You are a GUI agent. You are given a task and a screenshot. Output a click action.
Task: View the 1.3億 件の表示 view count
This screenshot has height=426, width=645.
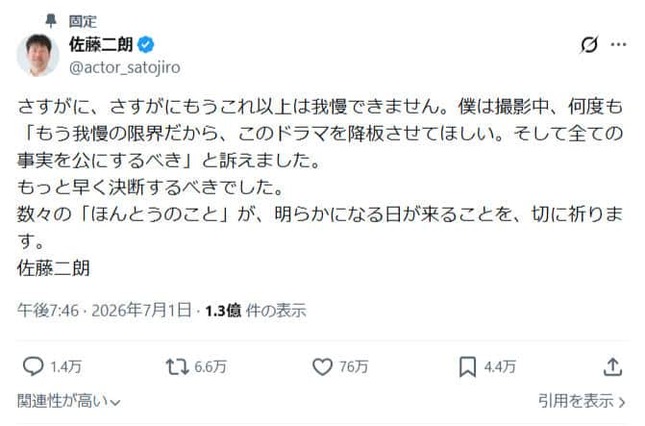click(256, 310)
